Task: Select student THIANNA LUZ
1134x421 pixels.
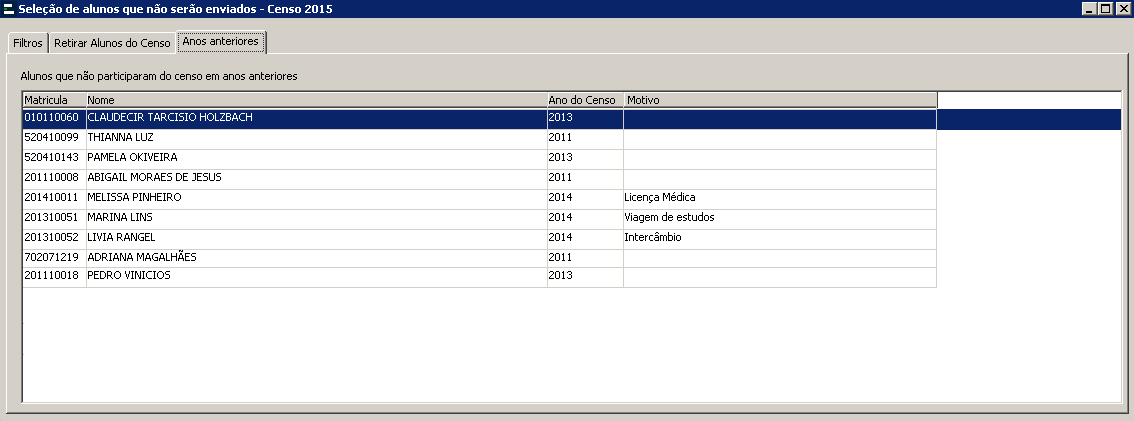Action: point(120,137)
